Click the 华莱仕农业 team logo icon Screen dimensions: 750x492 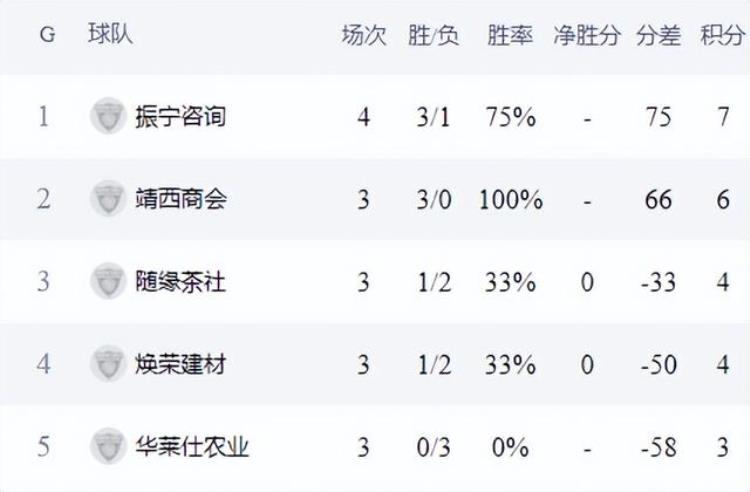click(107, 445)
